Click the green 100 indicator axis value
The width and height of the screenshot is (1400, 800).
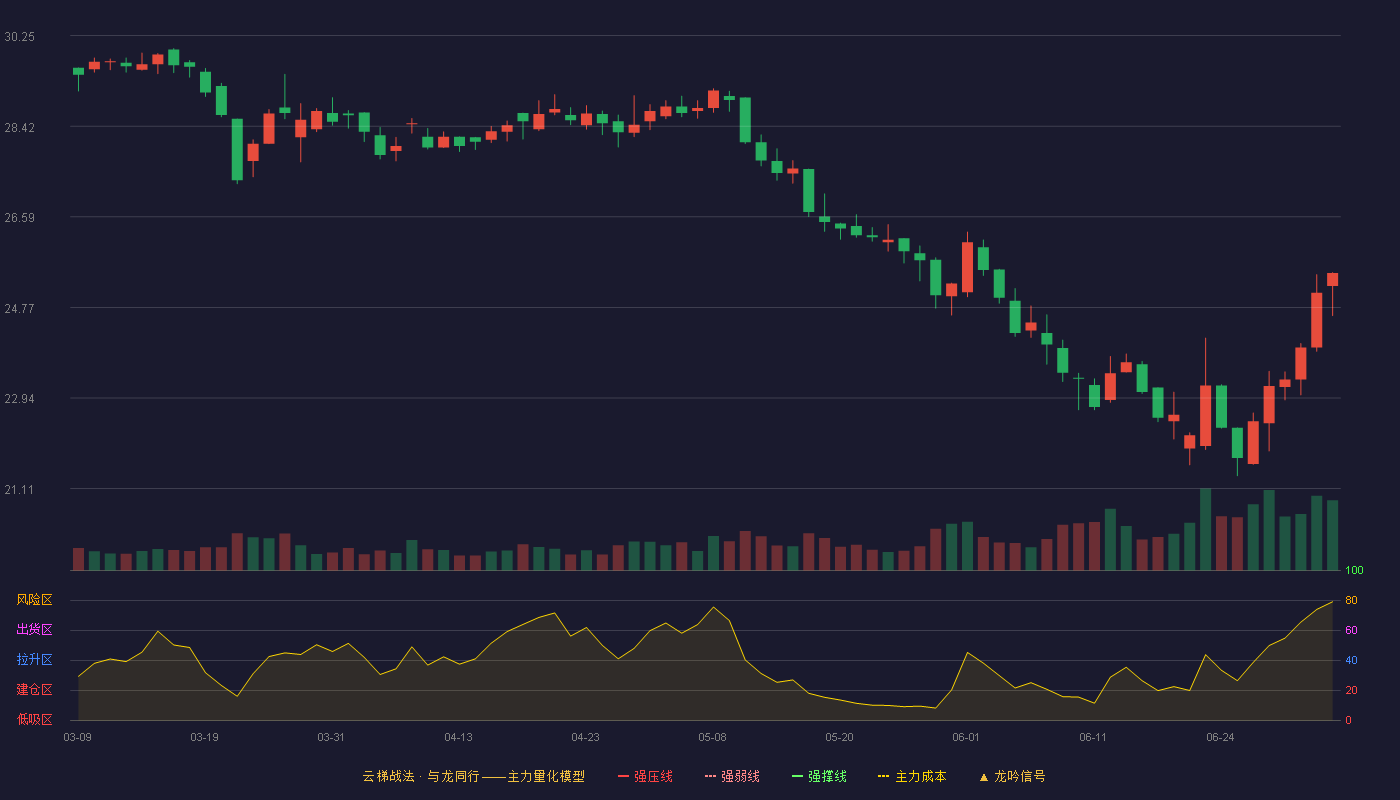click(x=1354, y=571)
